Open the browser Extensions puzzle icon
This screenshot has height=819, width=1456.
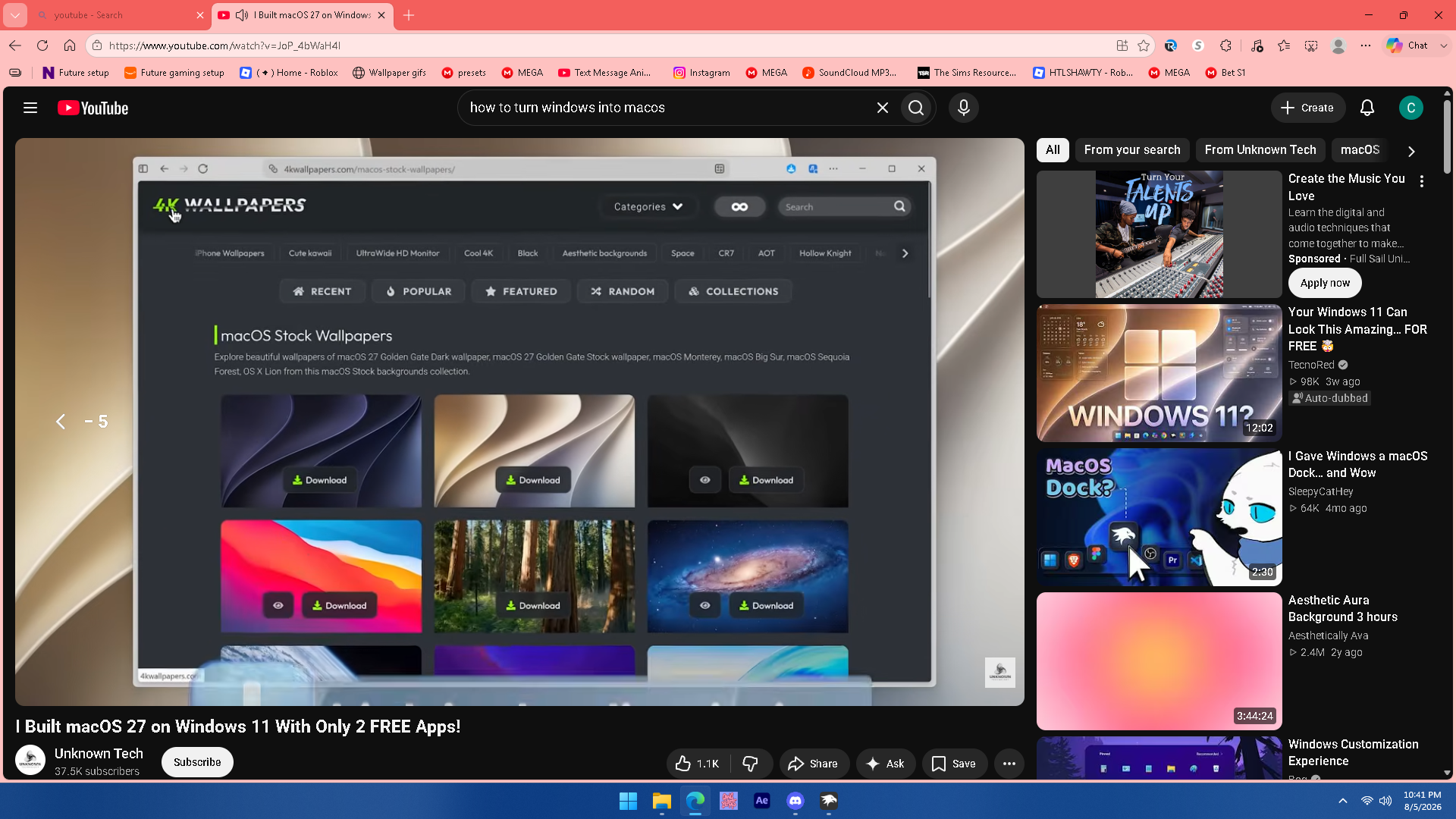(x=1225, y=45)
